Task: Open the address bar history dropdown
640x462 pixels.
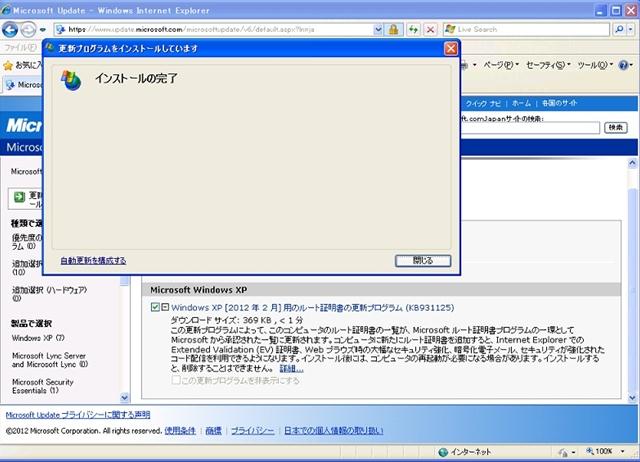Action: (x=378, y=29)
